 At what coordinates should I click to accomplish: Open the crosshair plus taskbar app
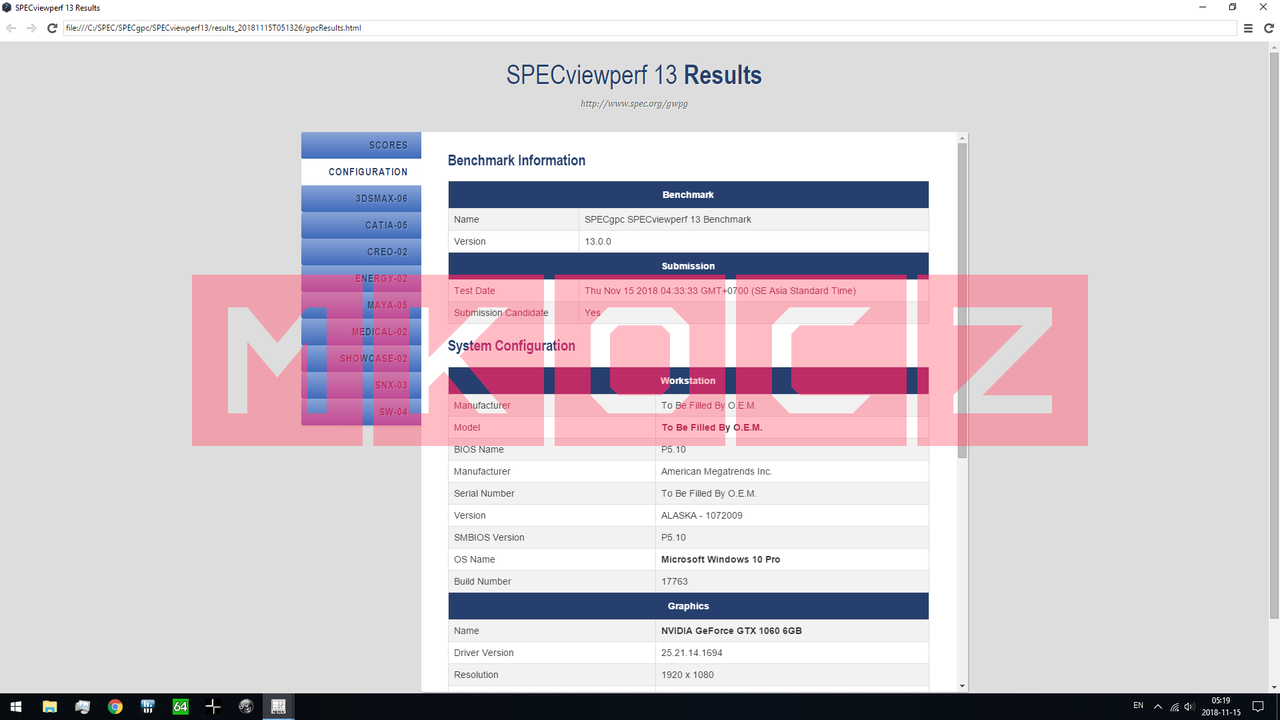tap(213, 706)
